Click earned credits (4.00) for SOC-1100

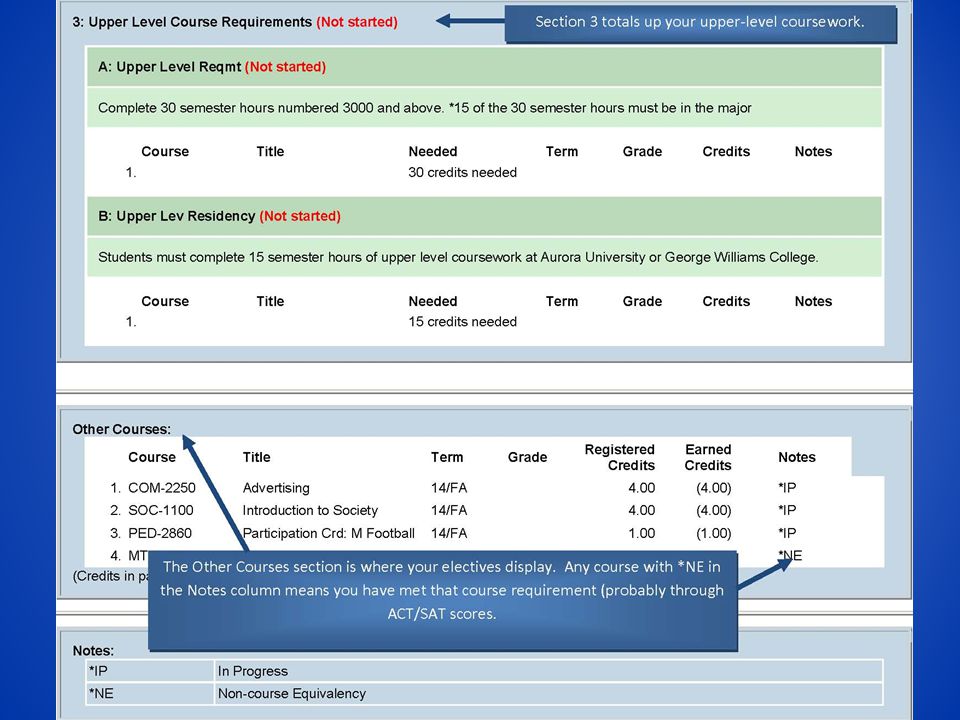(714, 511)
